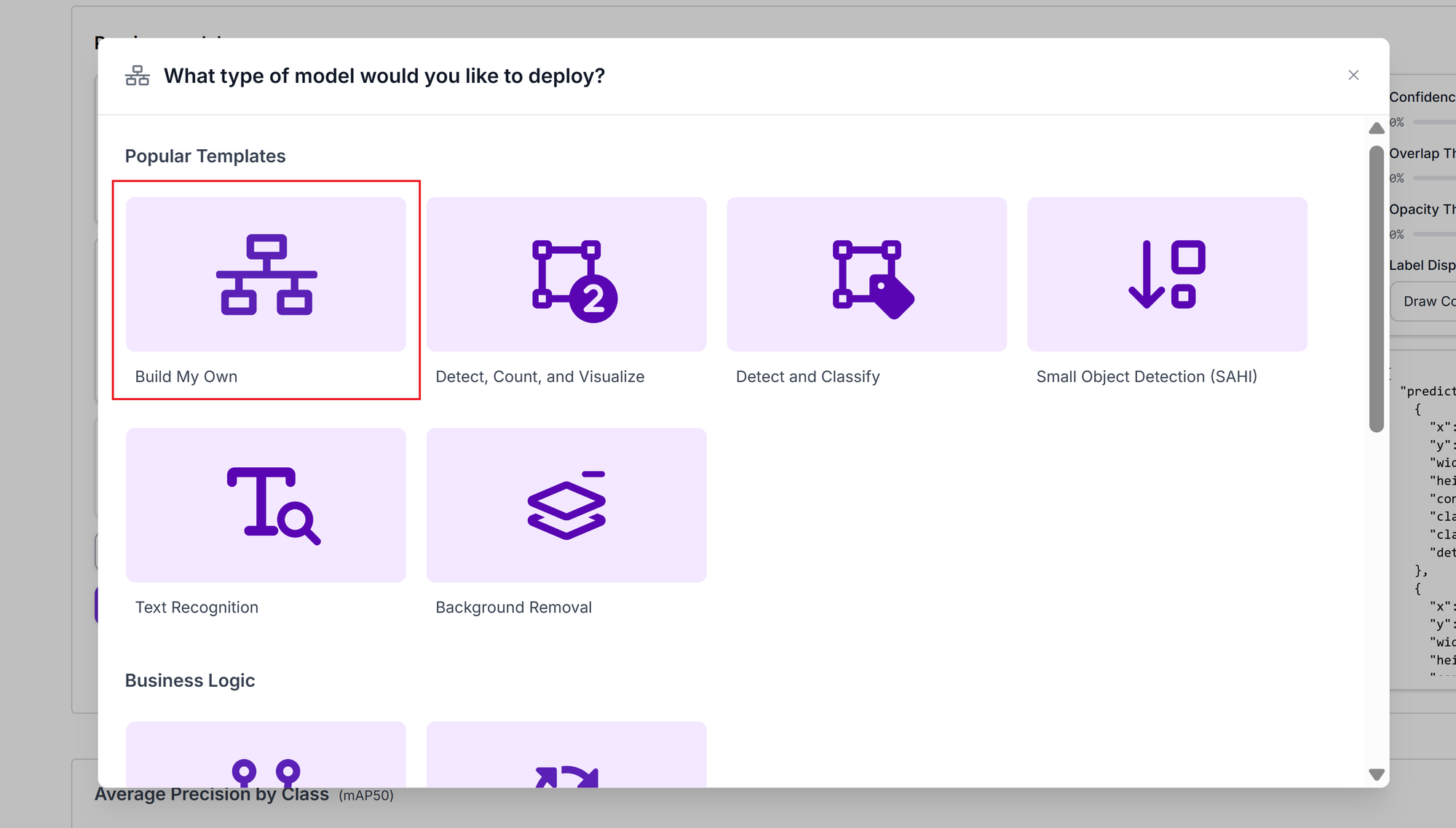Close the model deploy dialog

tap(1353, 75)
